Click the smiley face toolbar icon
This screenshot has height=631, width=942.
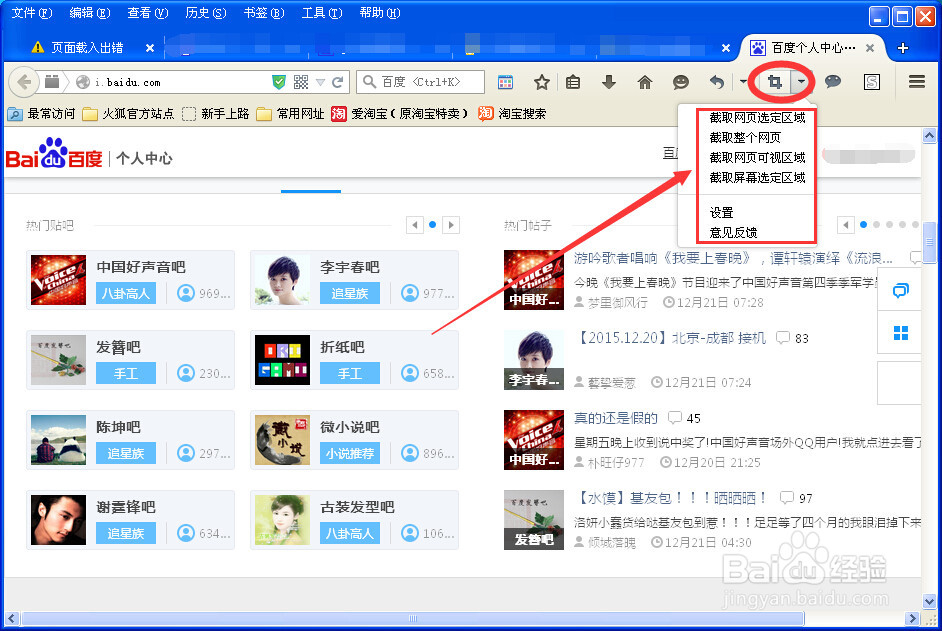681,82
